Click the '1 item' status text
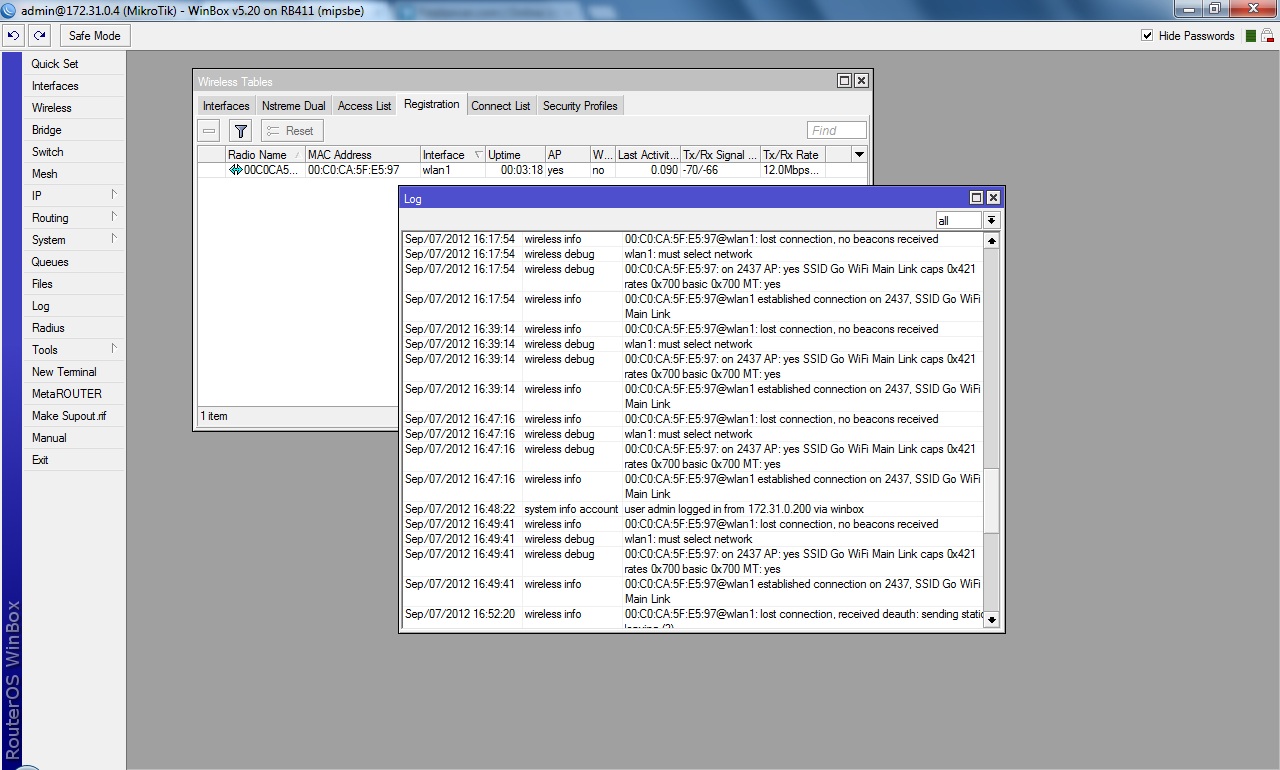This screenshot has width=1280, height=770. pyautogui.click(x=214, y=416)
